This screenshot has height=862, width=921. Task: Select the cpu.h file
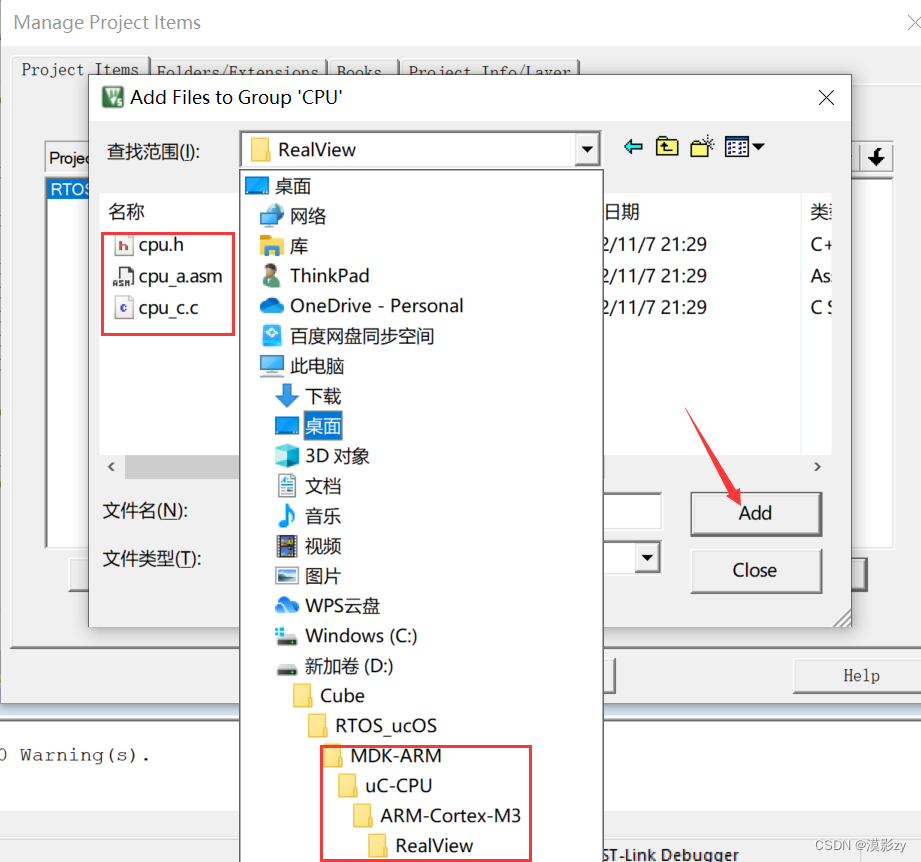149,245
